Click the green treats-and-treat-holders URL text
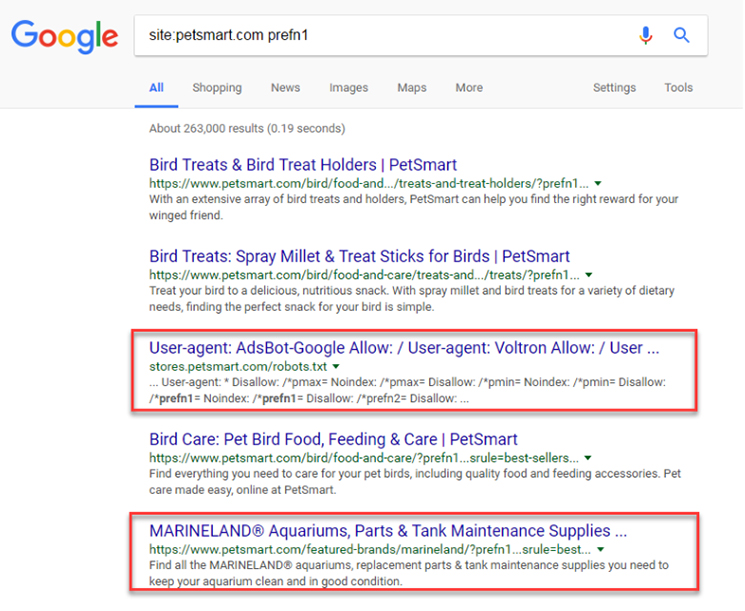The width and height of the screenshot is (745, 611). point(369,183)
